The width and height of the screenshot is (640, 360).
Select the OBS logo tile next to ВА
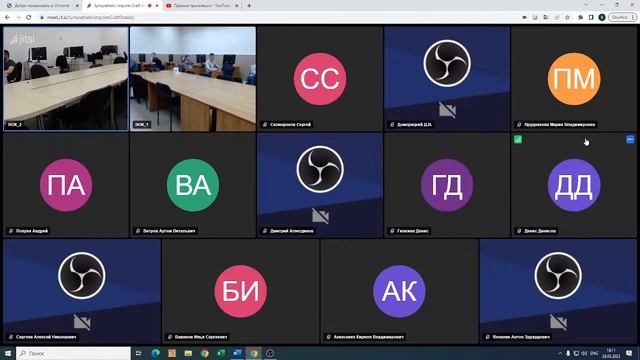pos(320,185)
